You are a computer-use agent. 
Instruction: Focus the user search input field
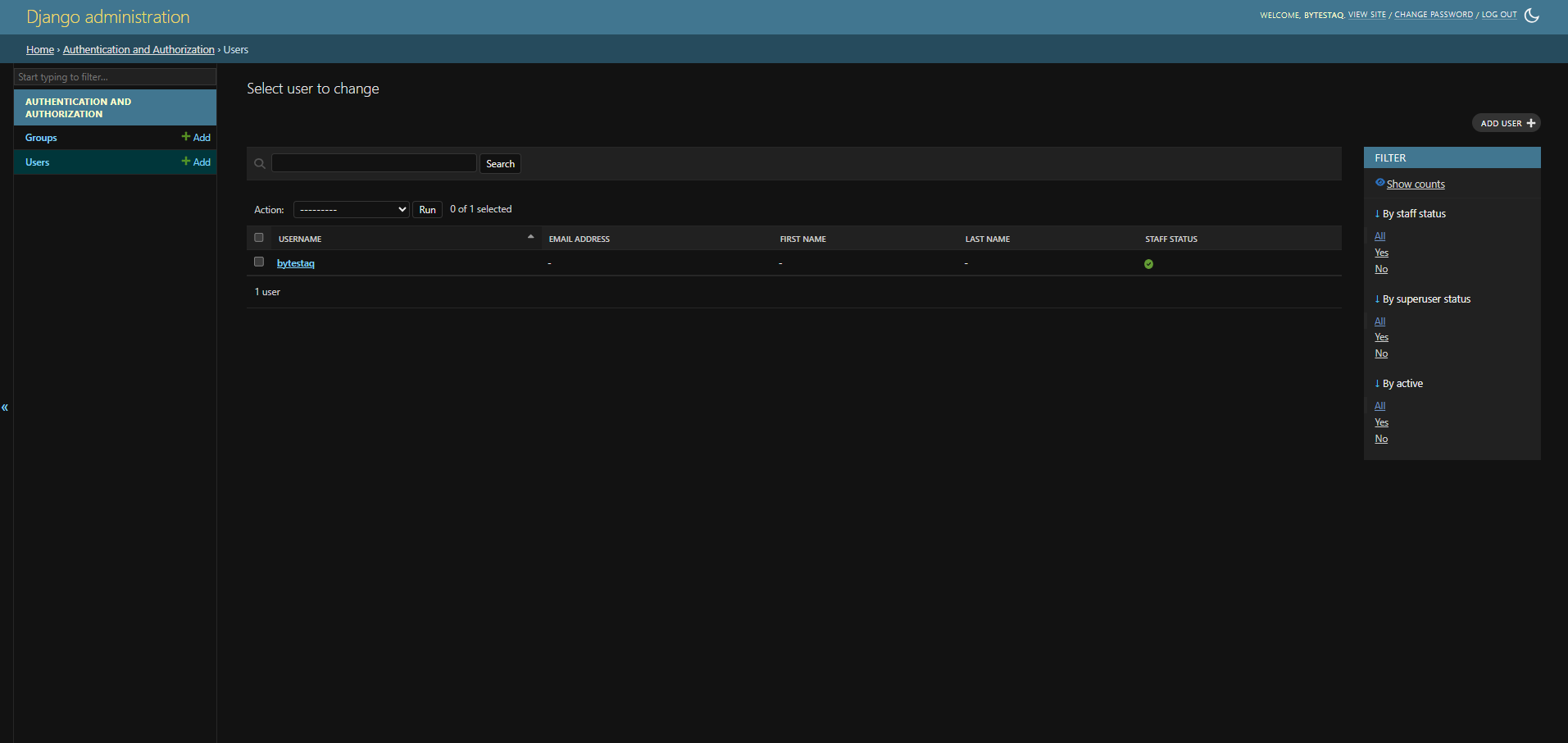tap(374, 163)
